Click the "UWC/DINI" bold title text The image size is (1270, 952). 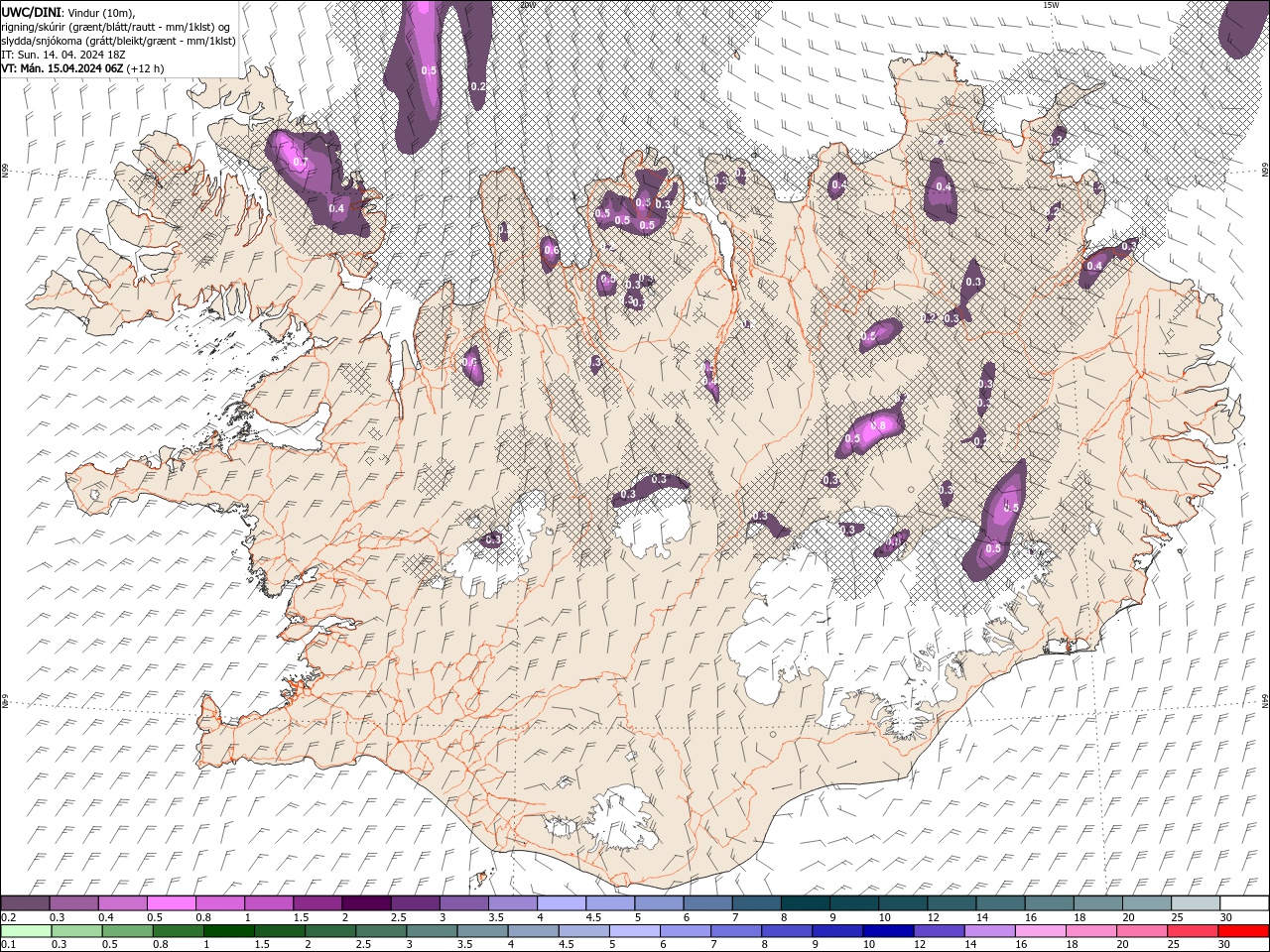click(x=30, y=12)
